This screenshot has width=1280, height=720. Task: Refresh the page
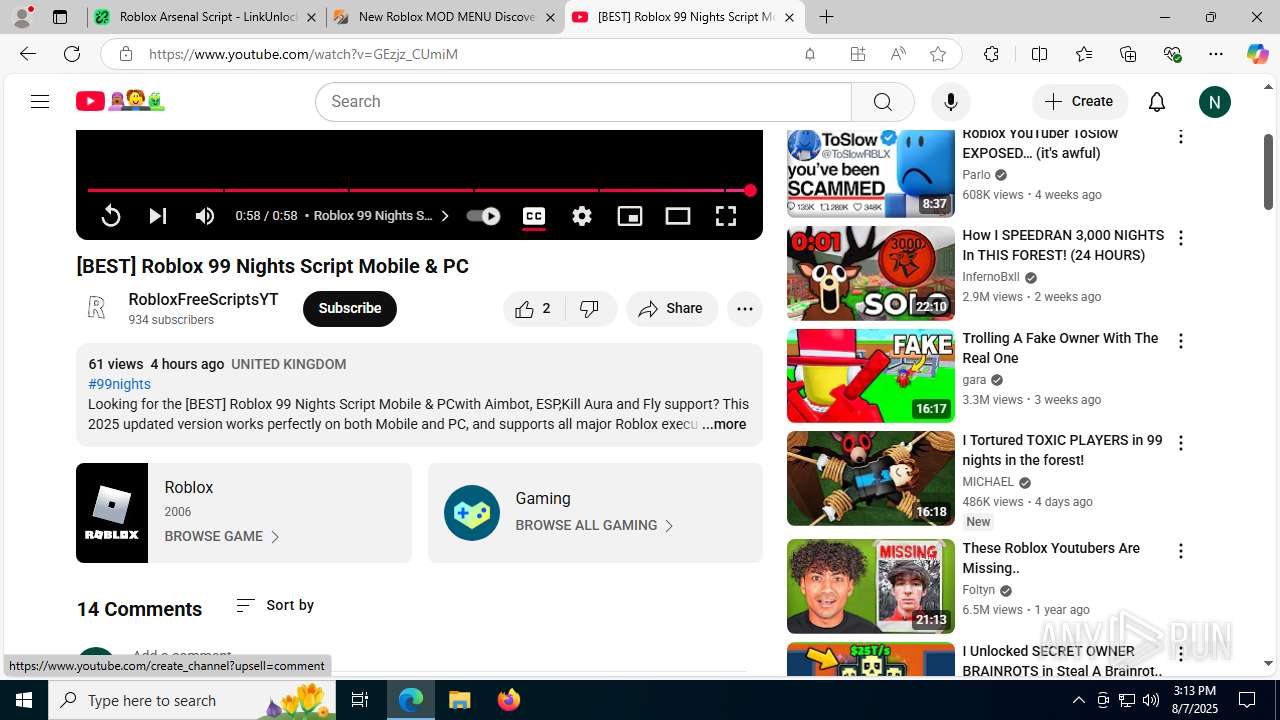tap(72, 54)
